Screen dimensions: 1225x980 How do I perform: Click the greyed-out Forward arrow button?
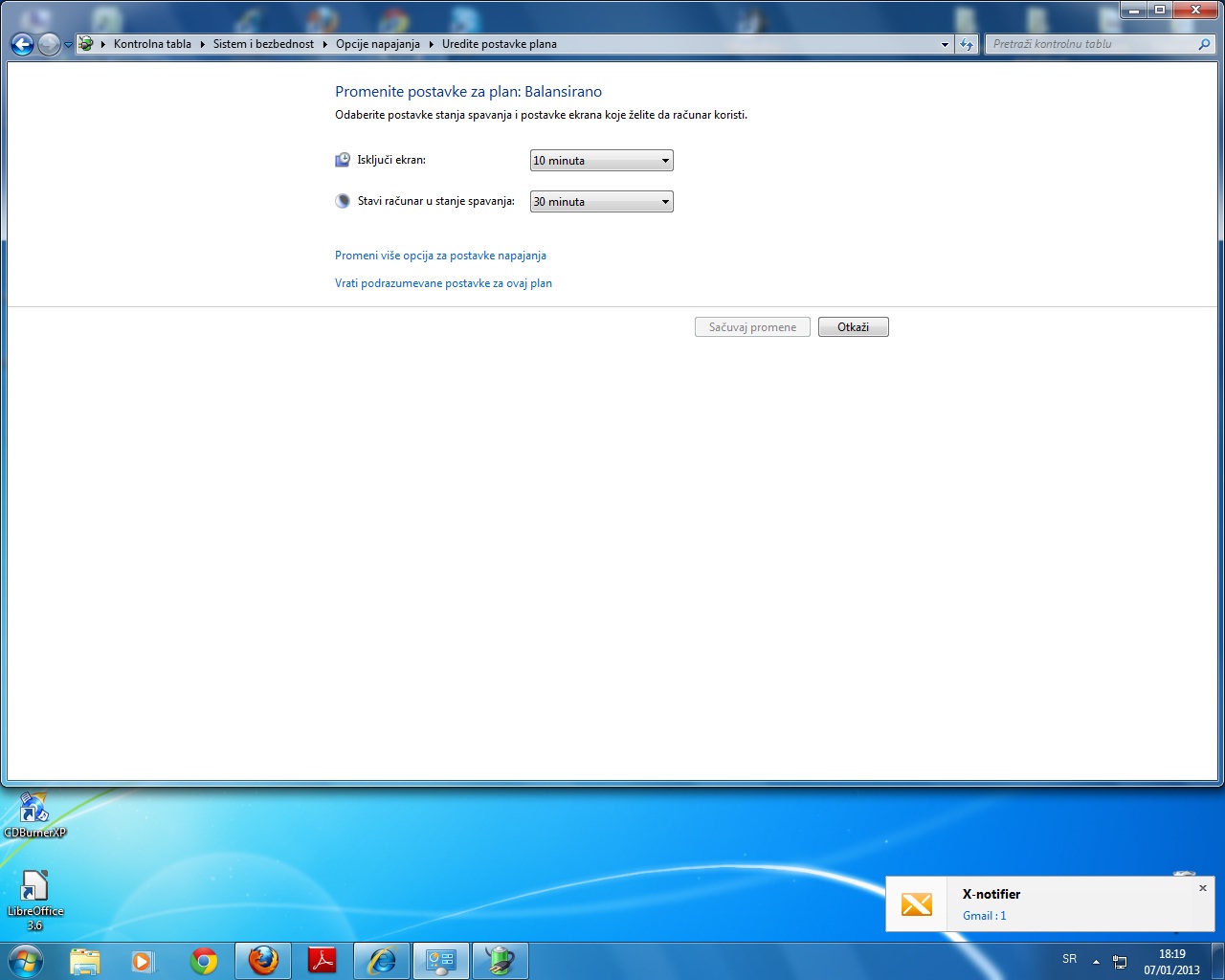pos(49,44)
